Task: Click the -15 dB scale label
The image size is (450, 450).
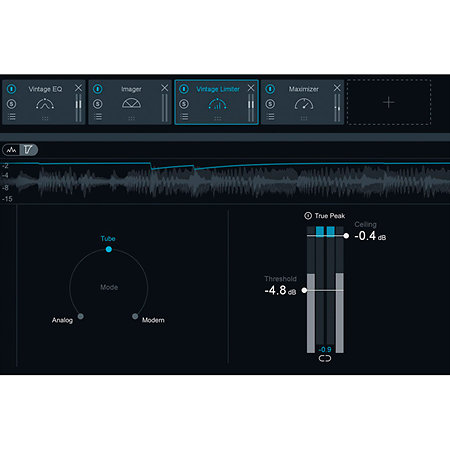Action: 7,199
